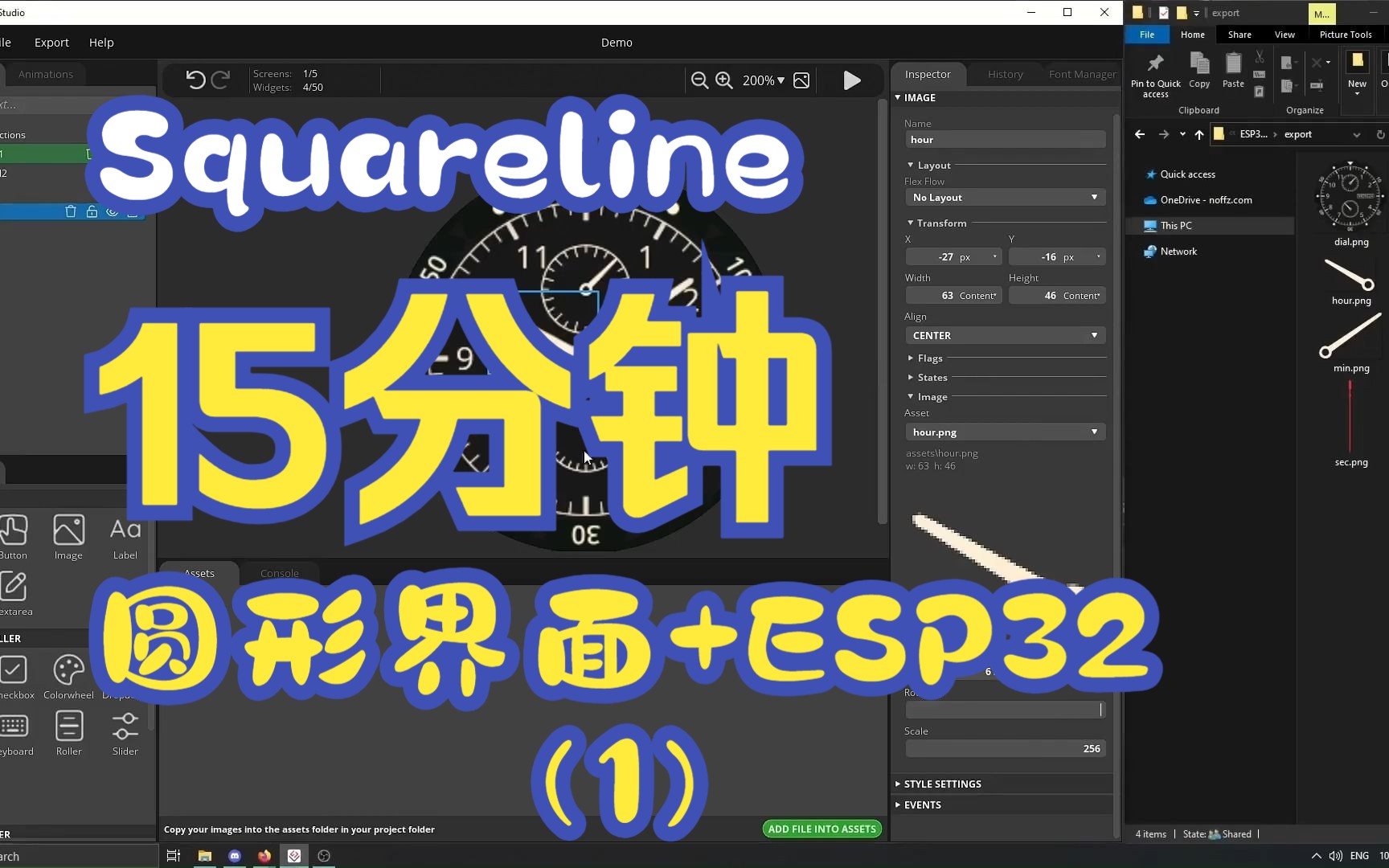Open the 200% zoom level dropdown
This screenshot has width=1389, height=868.
[763, 80]
